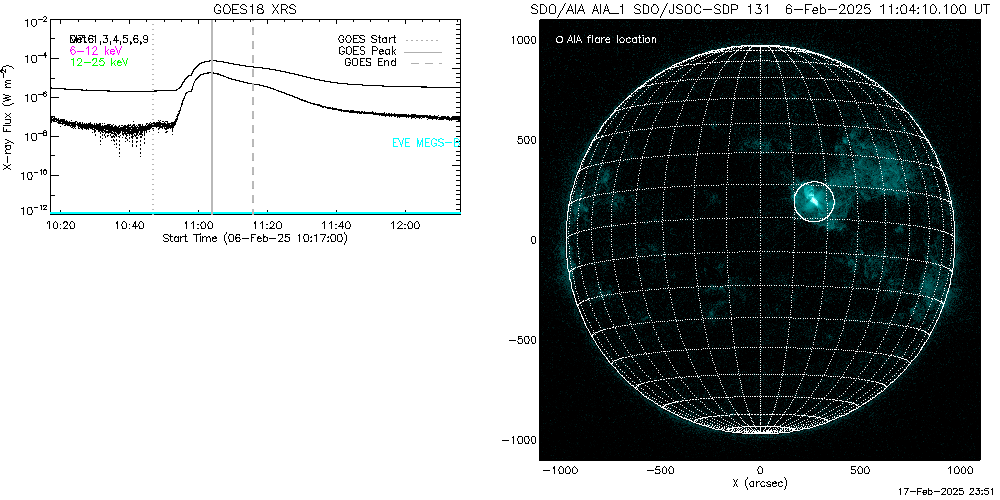Click the cyan EVE MEGS-B line at plot bottom
Viewport: 1000px width, 500px height.
(255, 212)
